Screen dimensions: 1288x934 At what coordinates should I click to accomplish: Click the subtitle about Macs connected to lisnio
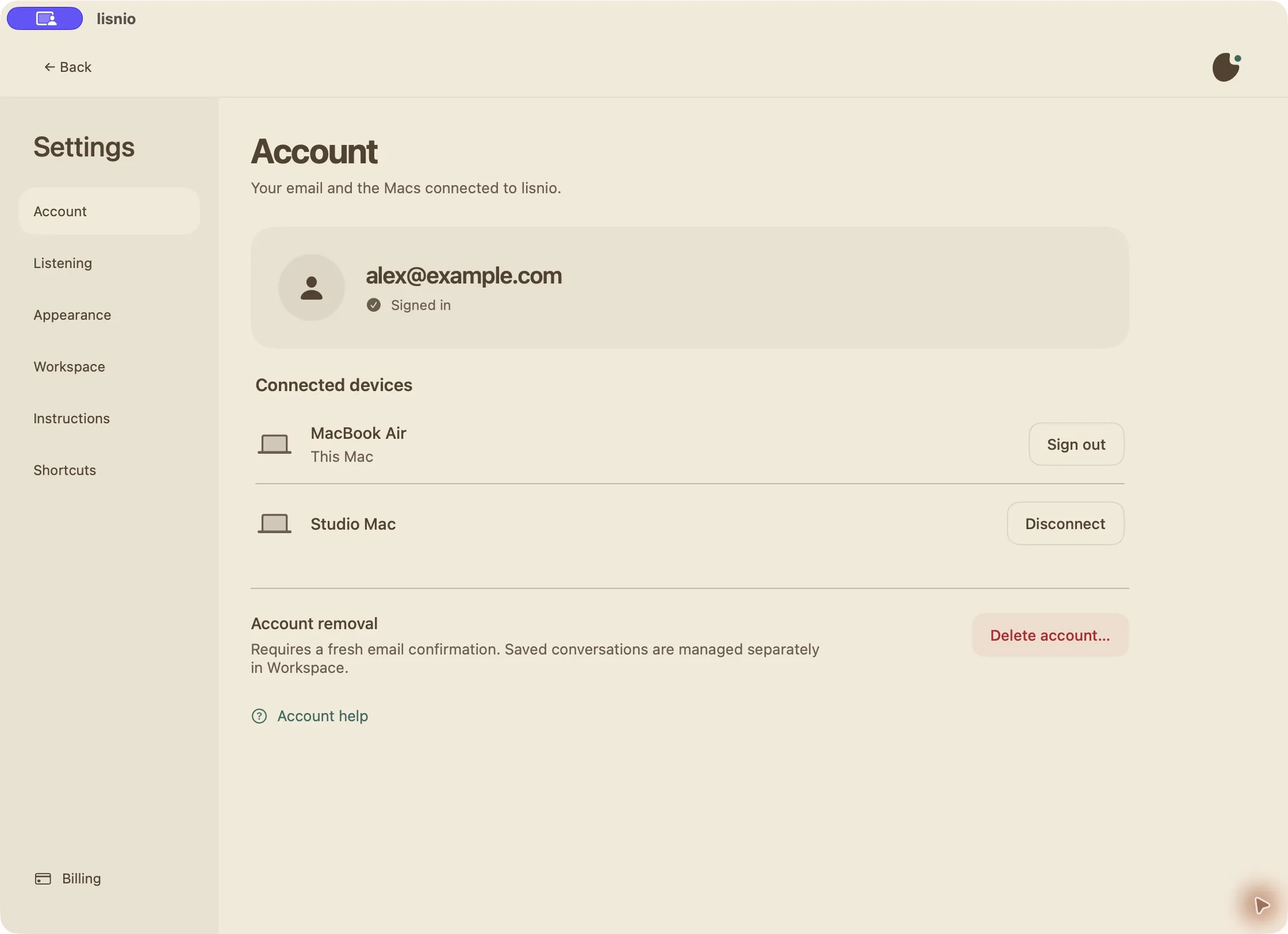coord(406,188)
